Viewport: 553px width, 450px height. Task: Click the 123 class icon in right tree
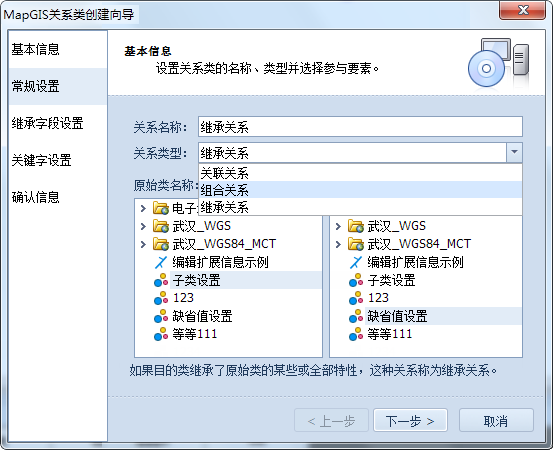coord(356,298)
